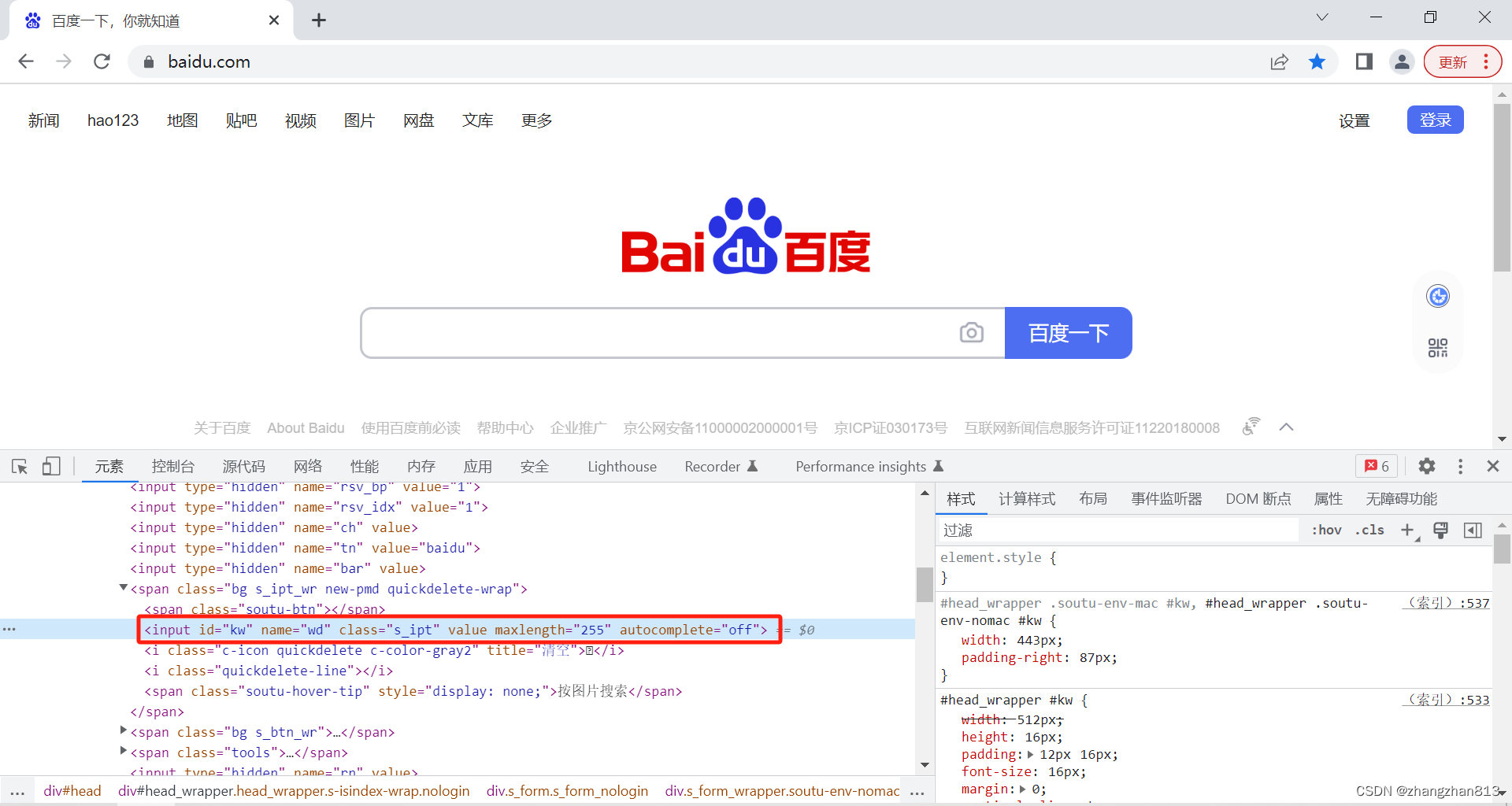Screen dimensions: 1512x806
Task: Open the 图片 link
Action: (359, 120)
